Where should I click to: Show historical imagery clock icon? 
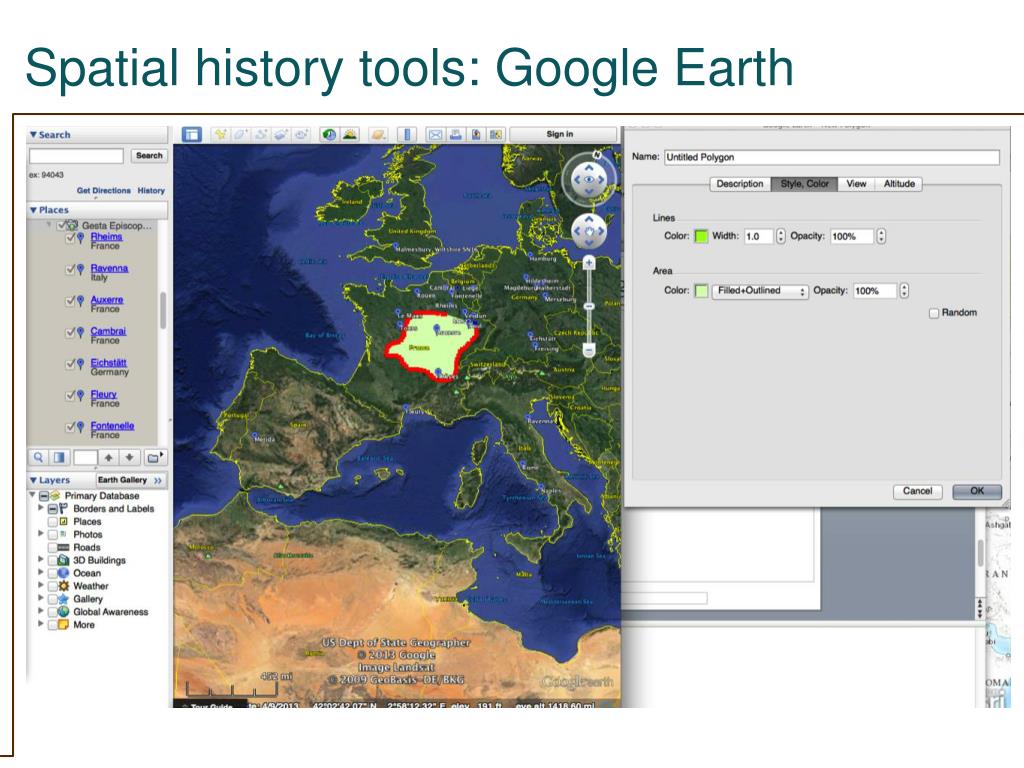pos(330,135)
